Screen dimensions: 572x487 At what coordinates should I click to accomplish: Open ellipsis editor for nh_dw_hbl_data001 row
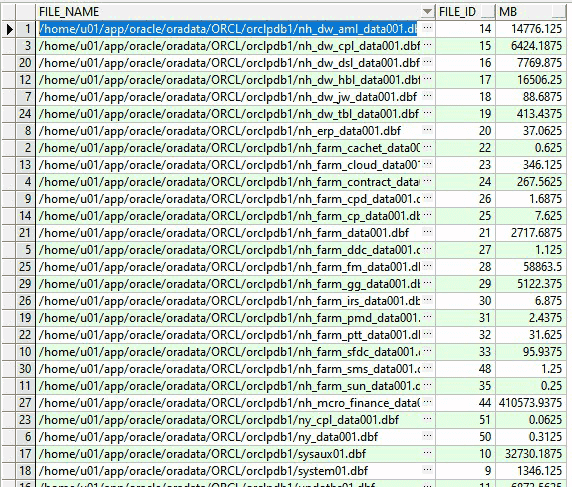point(428,80)
